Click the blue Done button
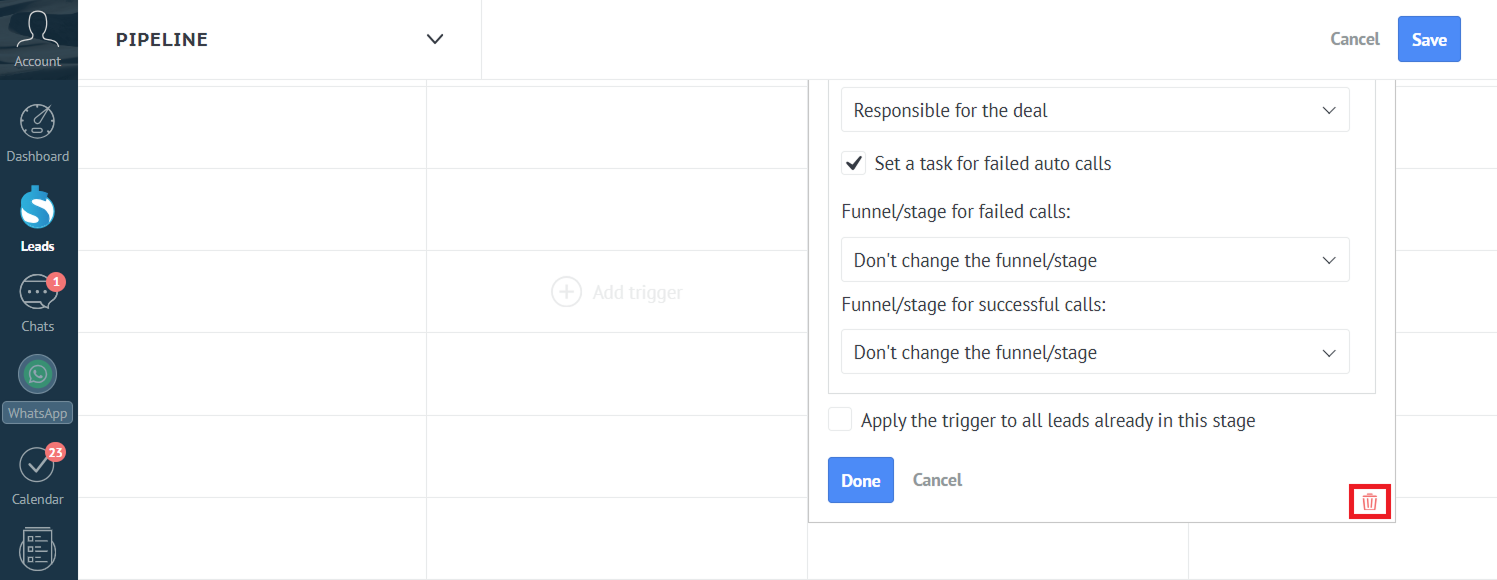This screenshot has height=580, width=1497. coord(860,480)
